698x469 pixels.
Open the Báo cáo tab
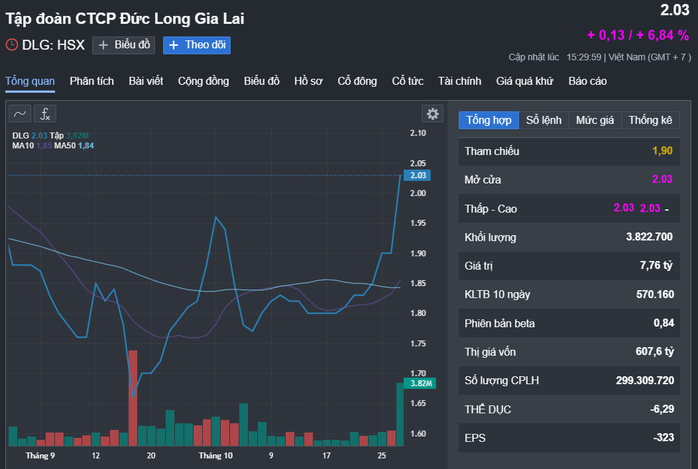[x=588, y=81]
